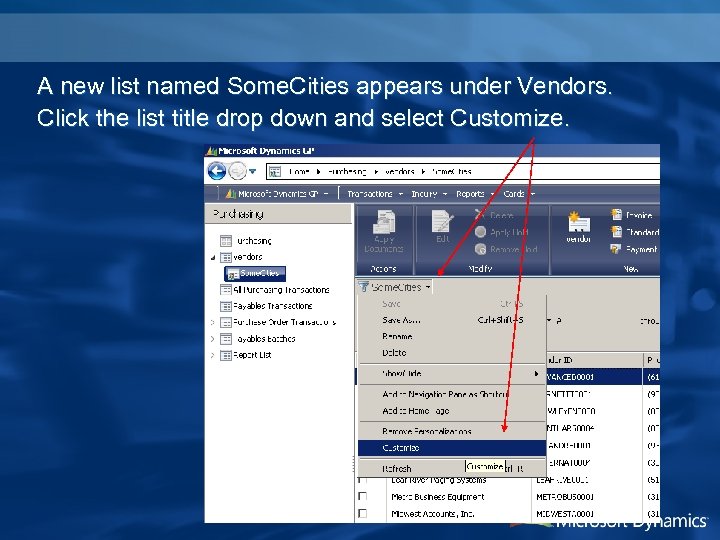The image size is (720, 540).
Task: Select the Vendors list item
Action: point(242,257)
